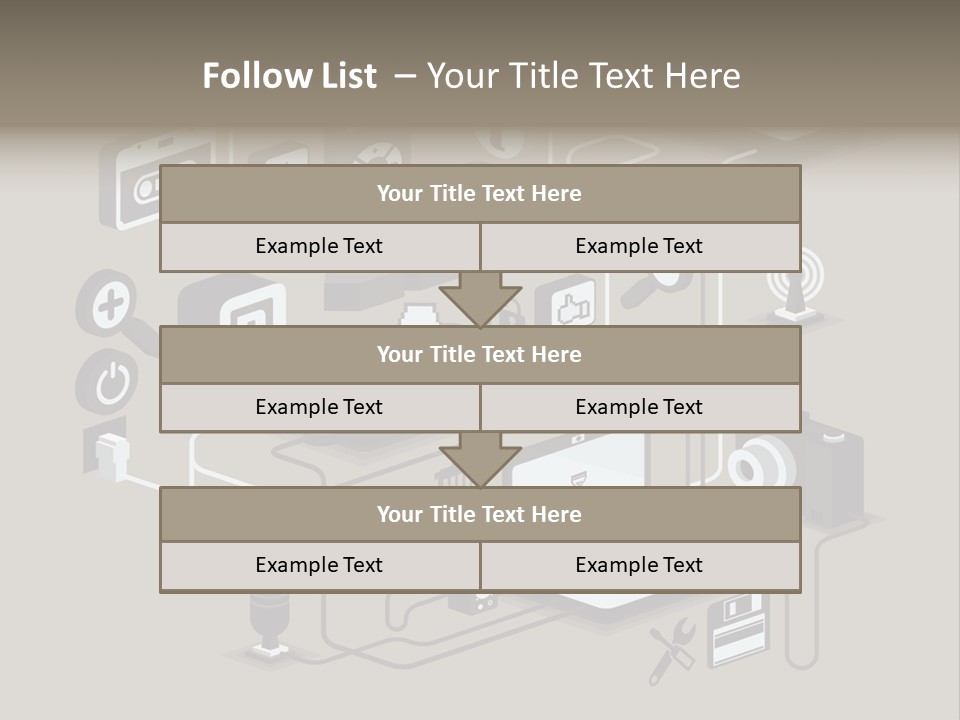This screenshot has width=960, height=720.
Task: Click the slide title 'Follow List'
Action: click(x=290, y=76)
